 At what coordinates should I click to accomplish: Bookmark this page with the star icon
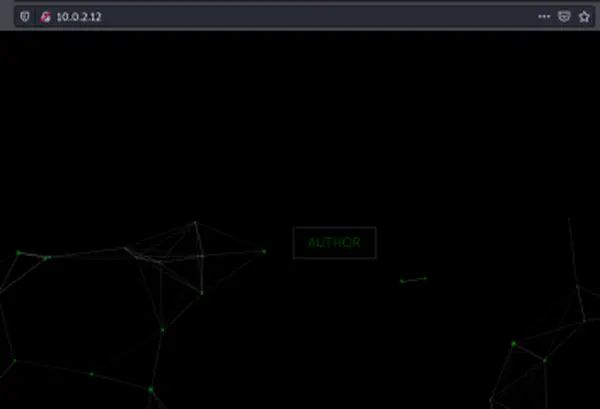584,16
